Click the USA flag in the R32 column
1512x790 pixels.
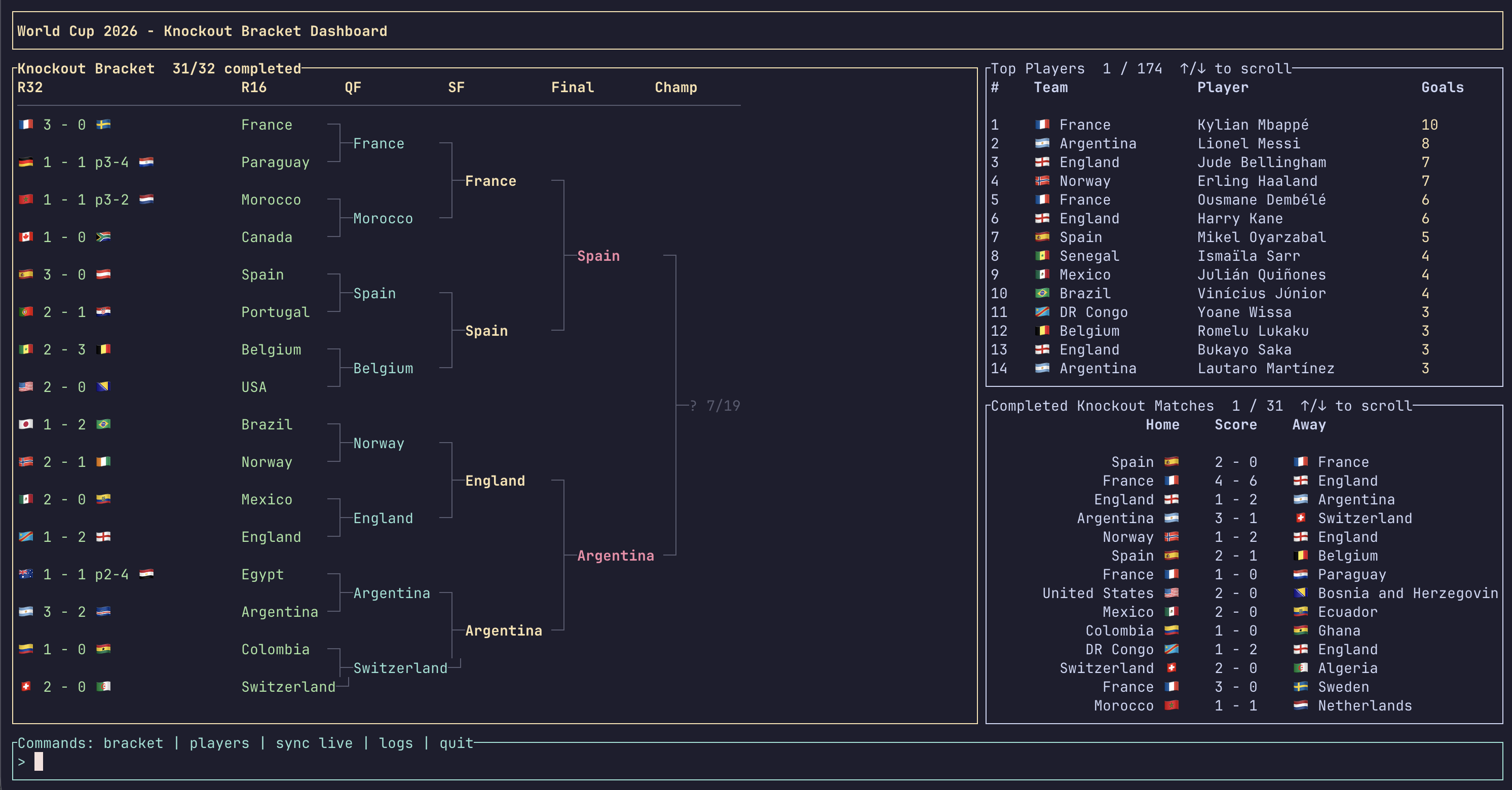26,387
